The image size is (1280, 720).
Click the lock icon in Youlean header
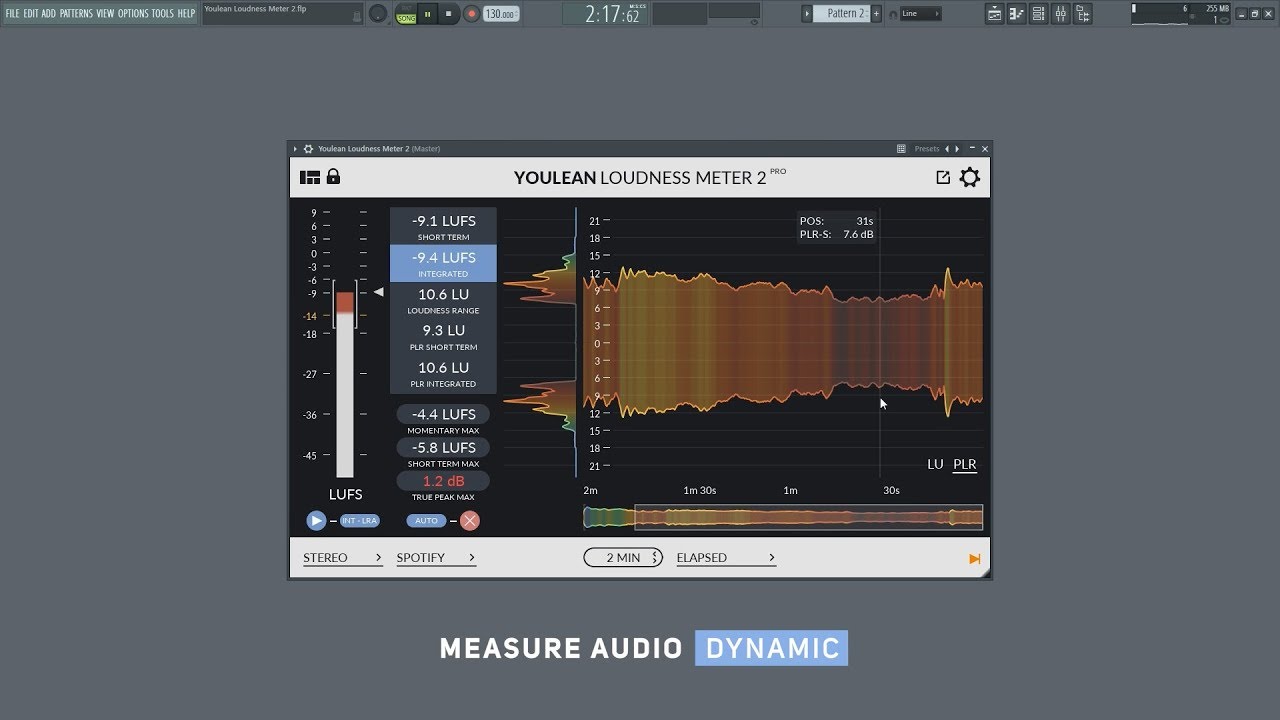click(x=333, y=176)
